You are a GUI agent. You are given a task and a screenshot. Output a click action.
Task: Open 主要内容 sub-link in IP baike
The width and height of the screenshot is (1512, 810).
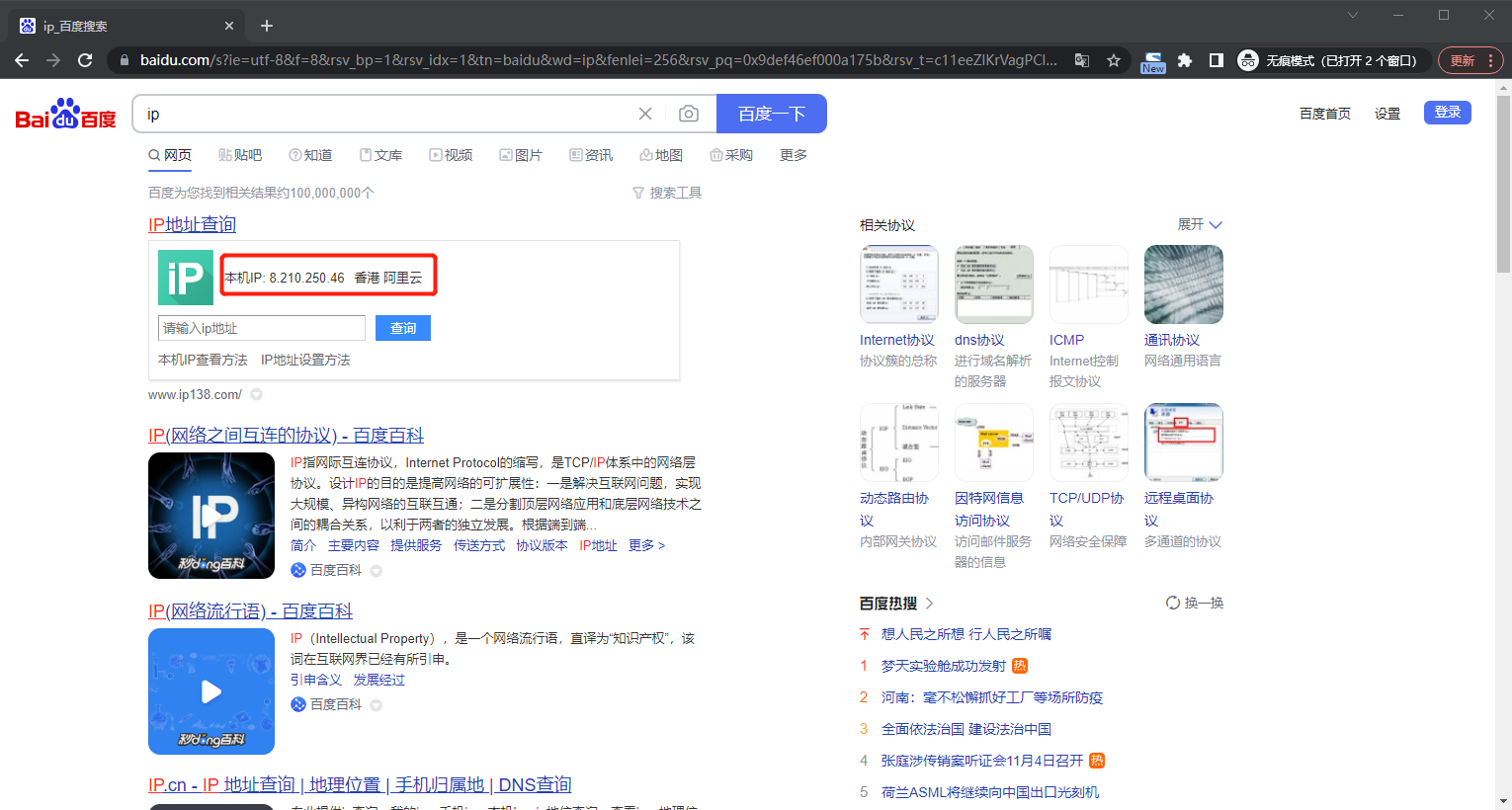click(354, 545)
